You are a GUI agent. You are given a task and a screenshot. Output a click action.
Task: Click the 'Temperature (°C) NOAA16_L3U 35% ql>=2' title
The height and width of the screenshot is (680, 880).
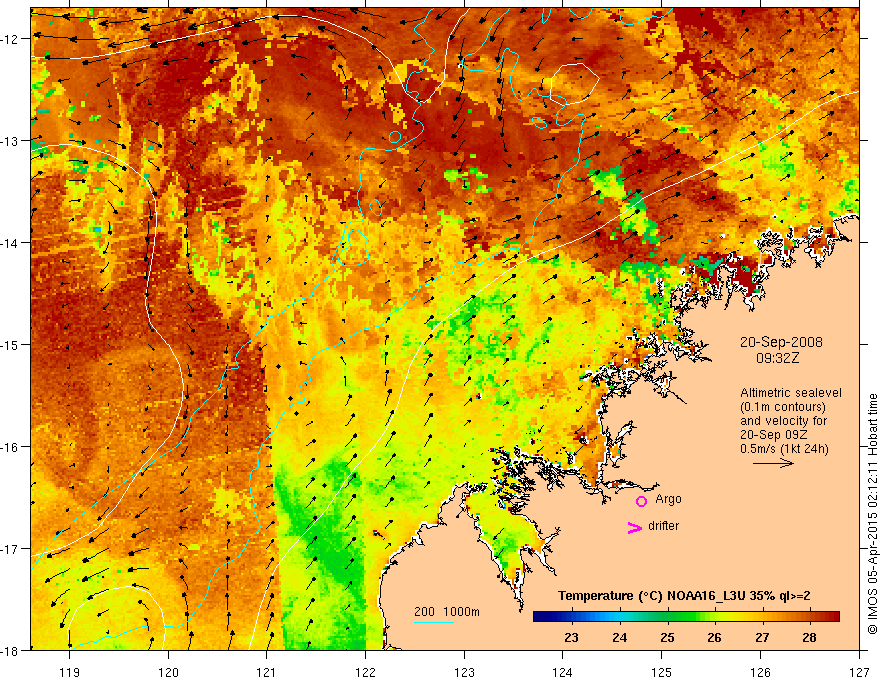coord(684,596)
